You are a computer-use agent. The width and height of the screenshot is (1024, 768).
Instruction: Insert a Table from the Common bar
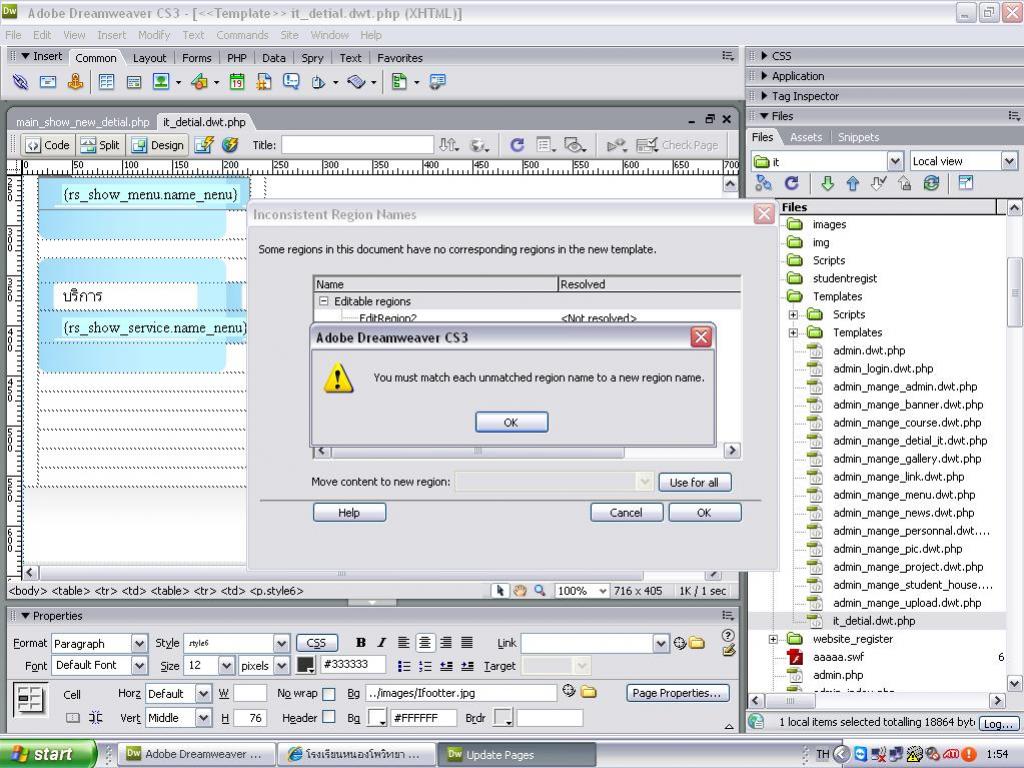click(x=106, y=82)
